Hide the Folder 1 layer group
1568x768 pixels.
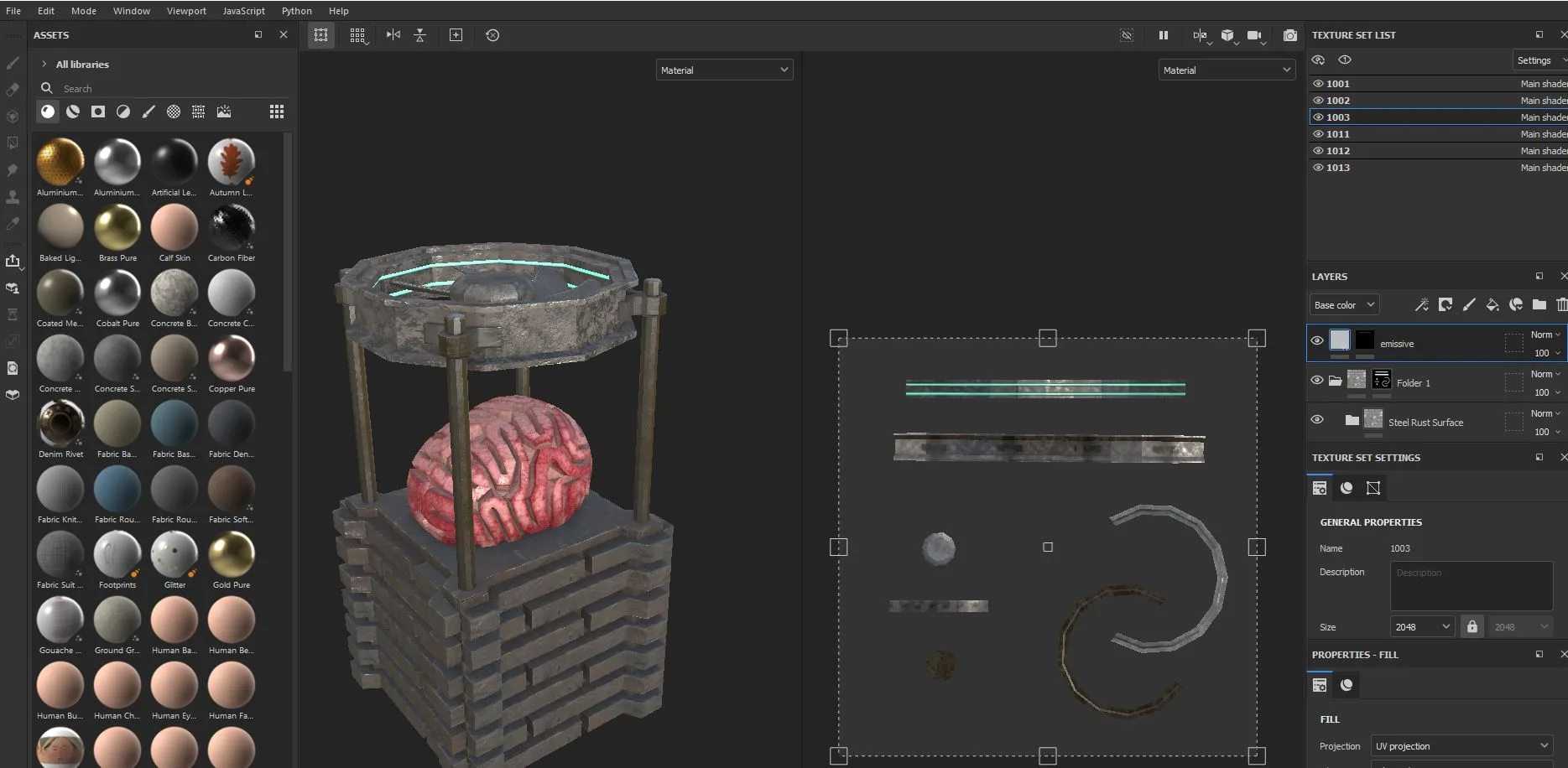pos(1317,380)
